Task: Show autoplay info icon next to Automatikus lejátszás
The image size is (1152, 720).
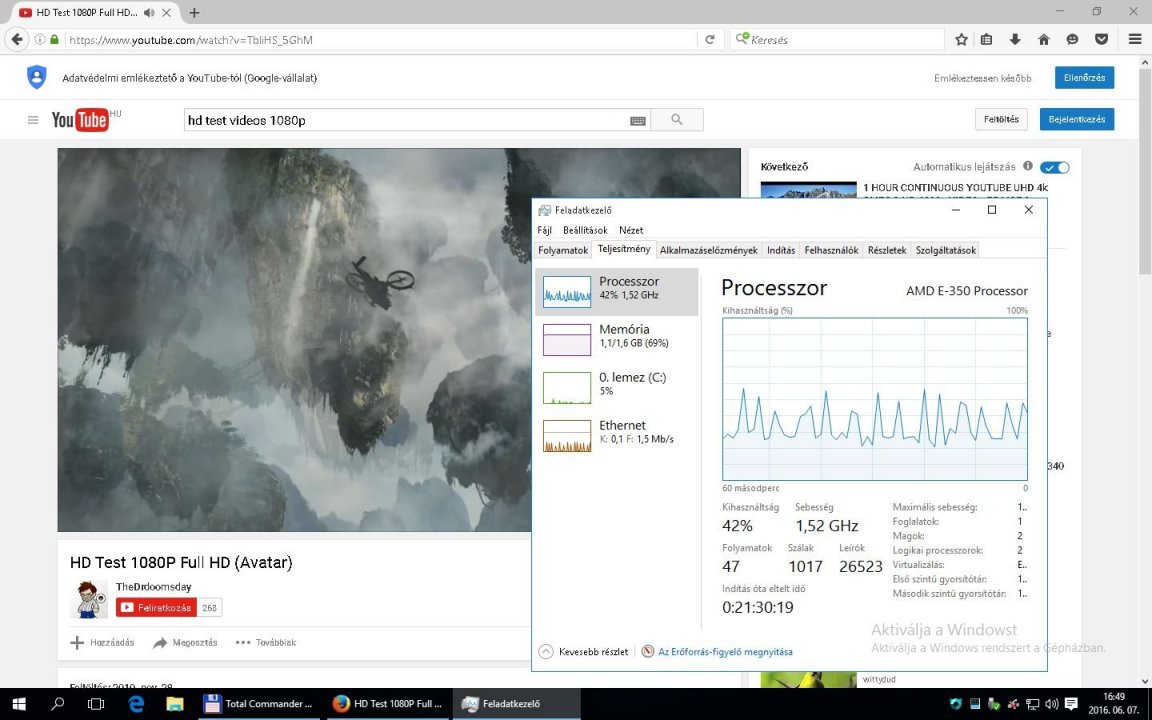Action: click(x=1028, y=166)
